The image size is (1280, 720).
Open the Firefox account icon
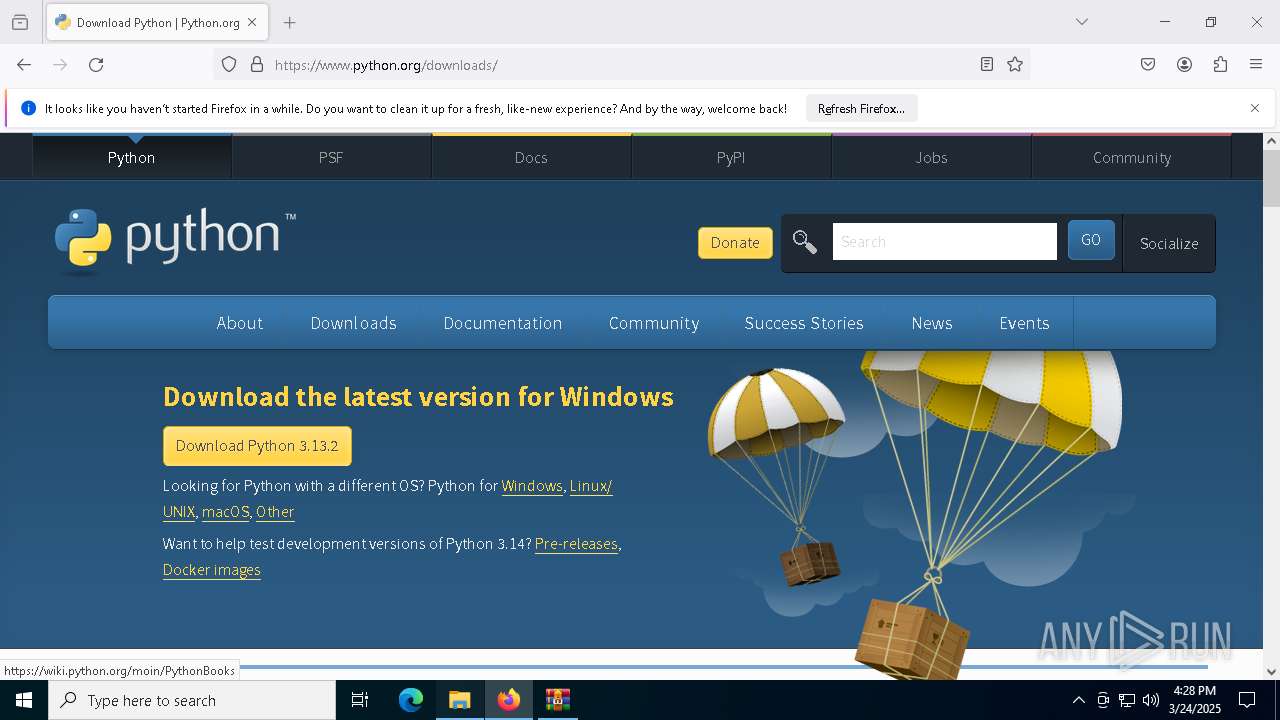1184,65
